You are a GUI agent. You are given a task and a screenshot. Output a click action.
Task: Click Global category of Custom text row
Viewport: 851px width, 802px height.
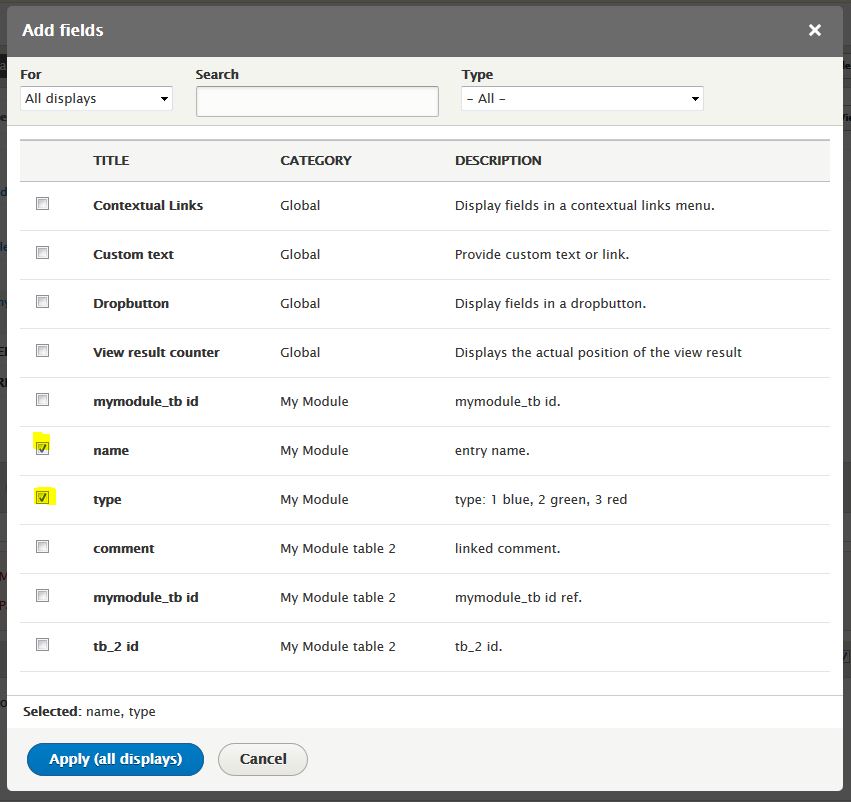click(x=300, y=254)
